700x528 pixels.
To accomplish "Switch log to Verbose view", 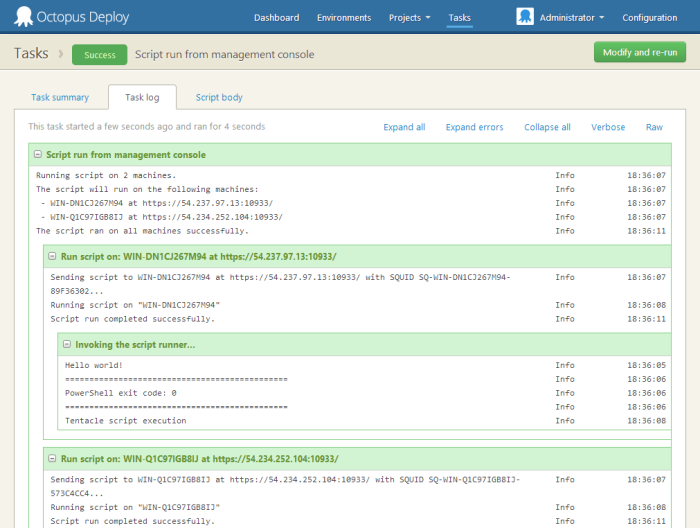I will coord(608,128).
